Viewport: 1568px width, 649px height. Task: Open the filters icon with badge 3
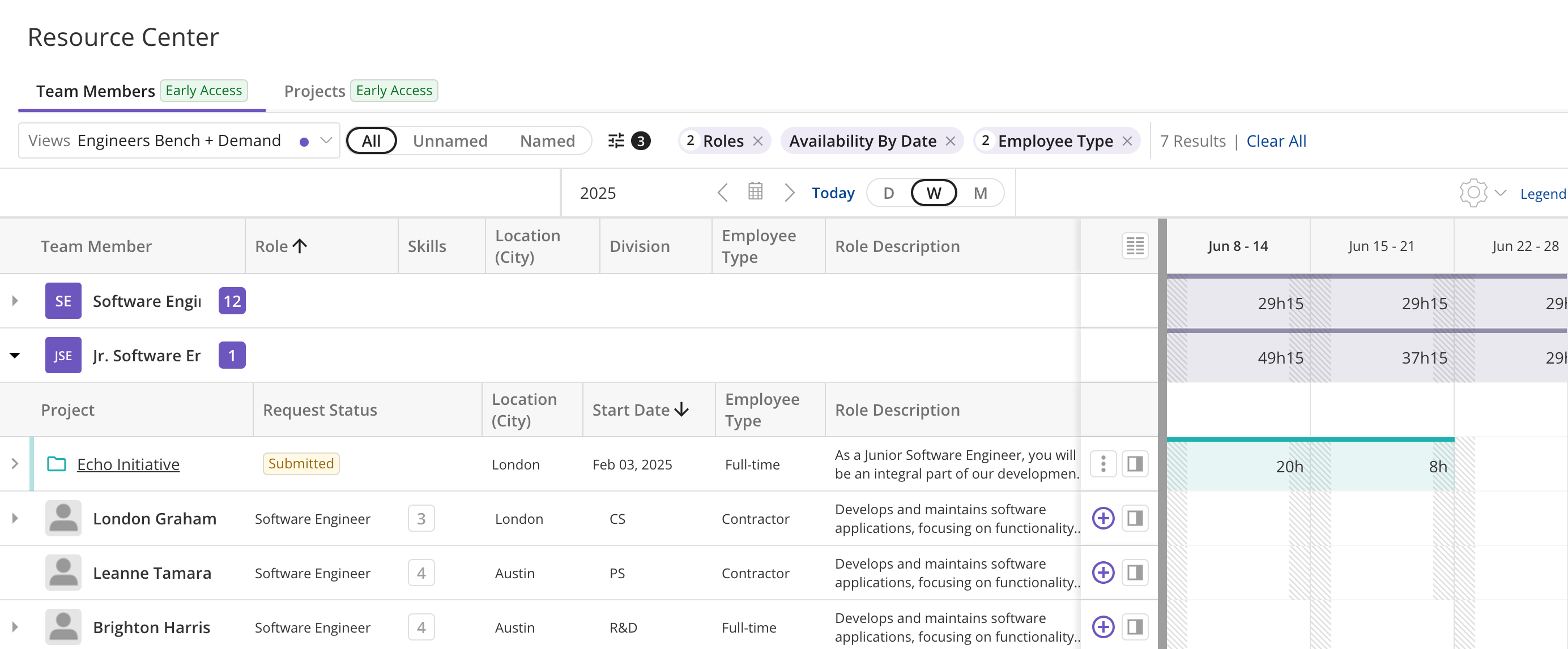coord(629,141)
